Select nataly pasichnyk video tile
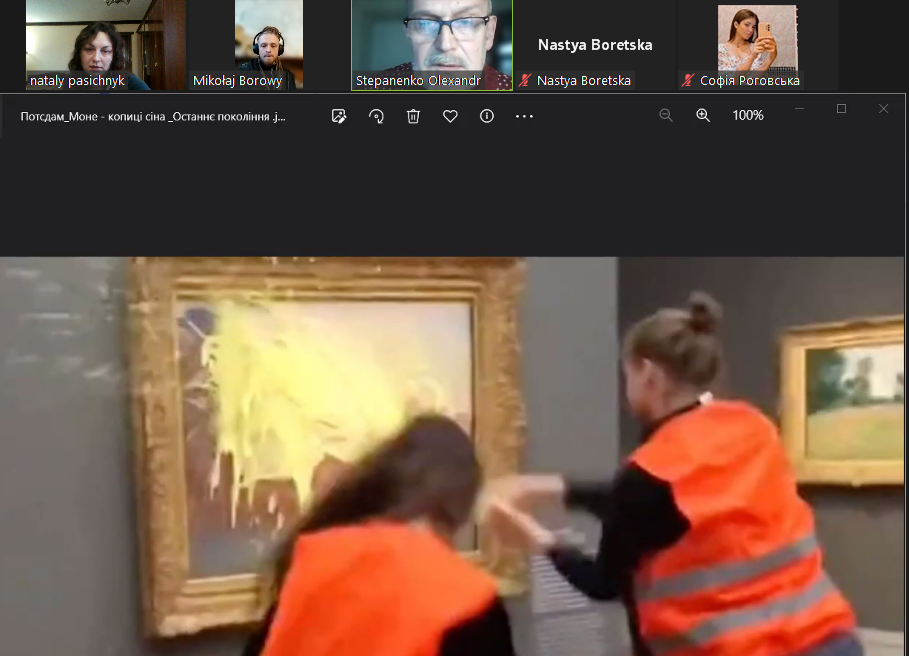This screenshot has height=666, width=909. point(106,45)
